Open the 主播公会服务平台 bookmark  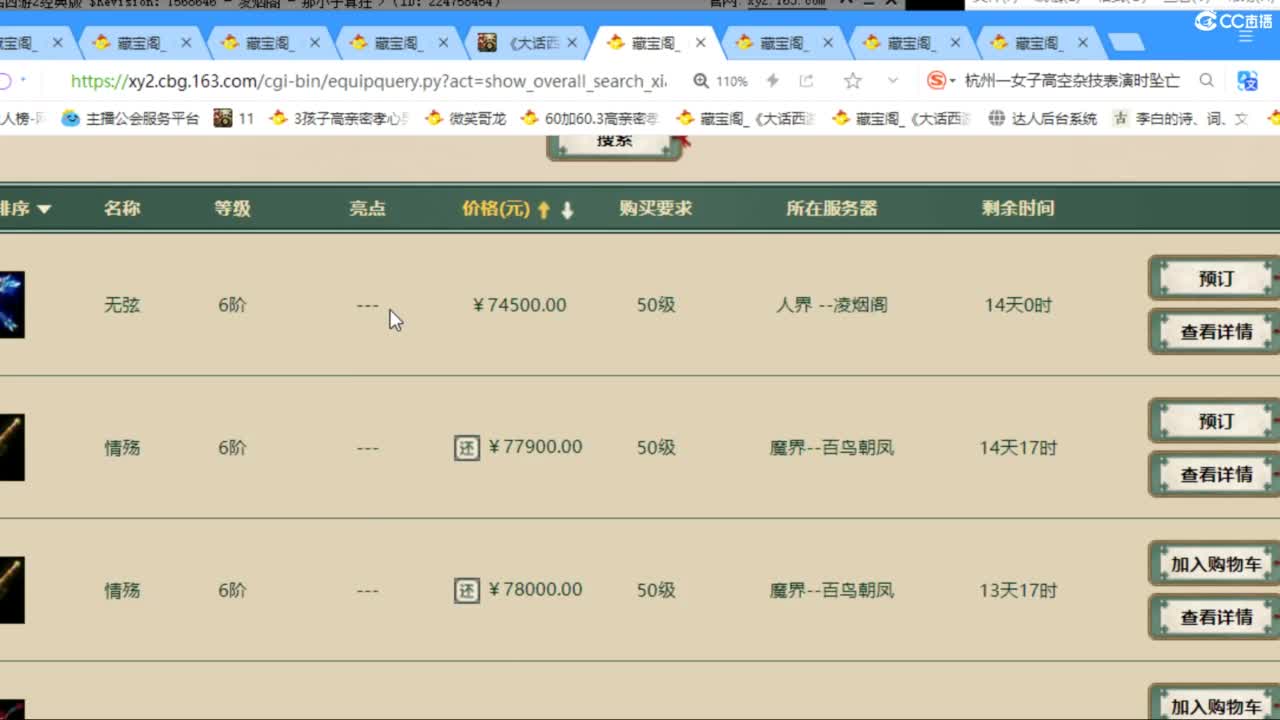pyautogui.click(x=130, y=118)
